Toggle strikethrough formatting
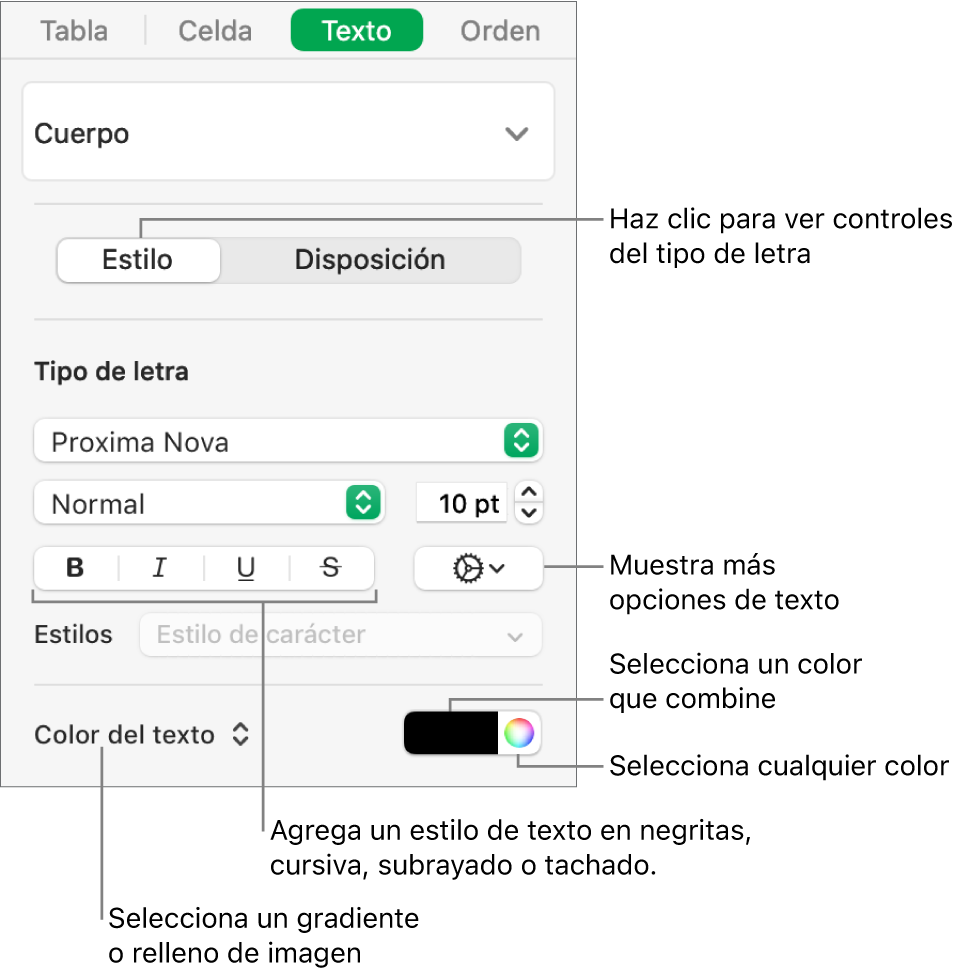Viewport: 967px width, 980px height. click(331, 568)
